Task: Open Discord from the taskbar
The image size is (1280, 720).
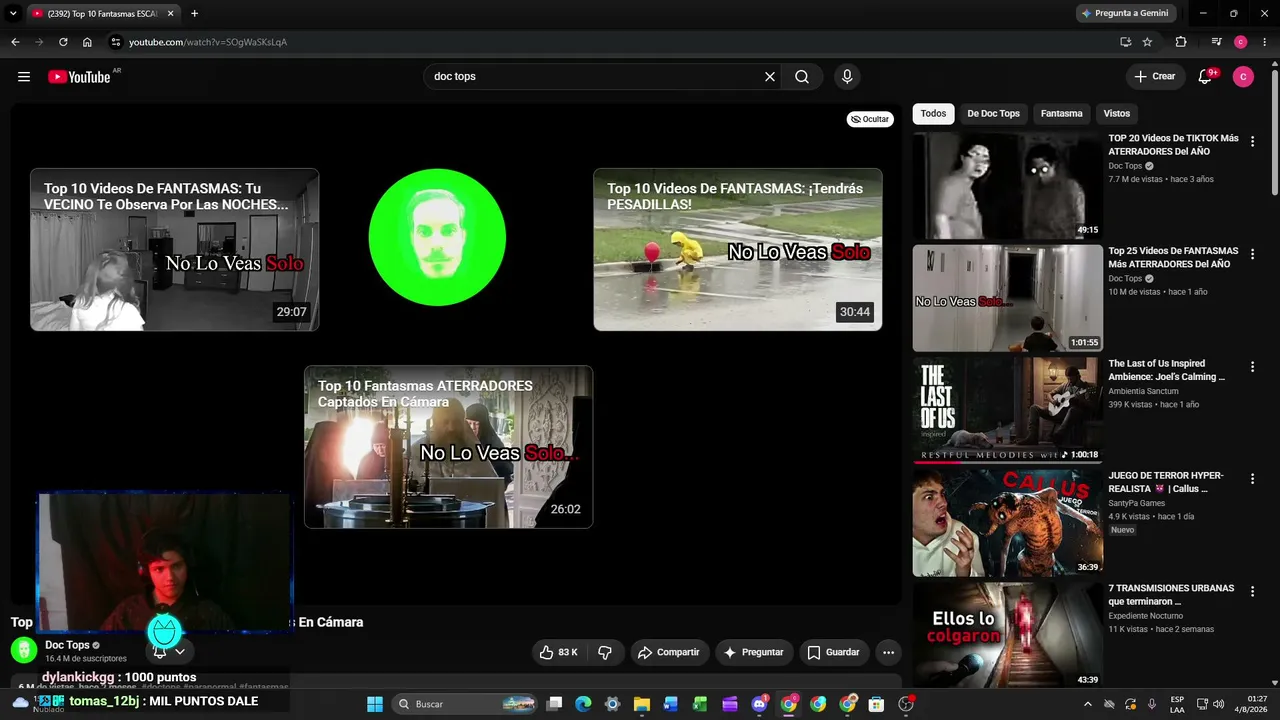Action: (x=759, y=704)
